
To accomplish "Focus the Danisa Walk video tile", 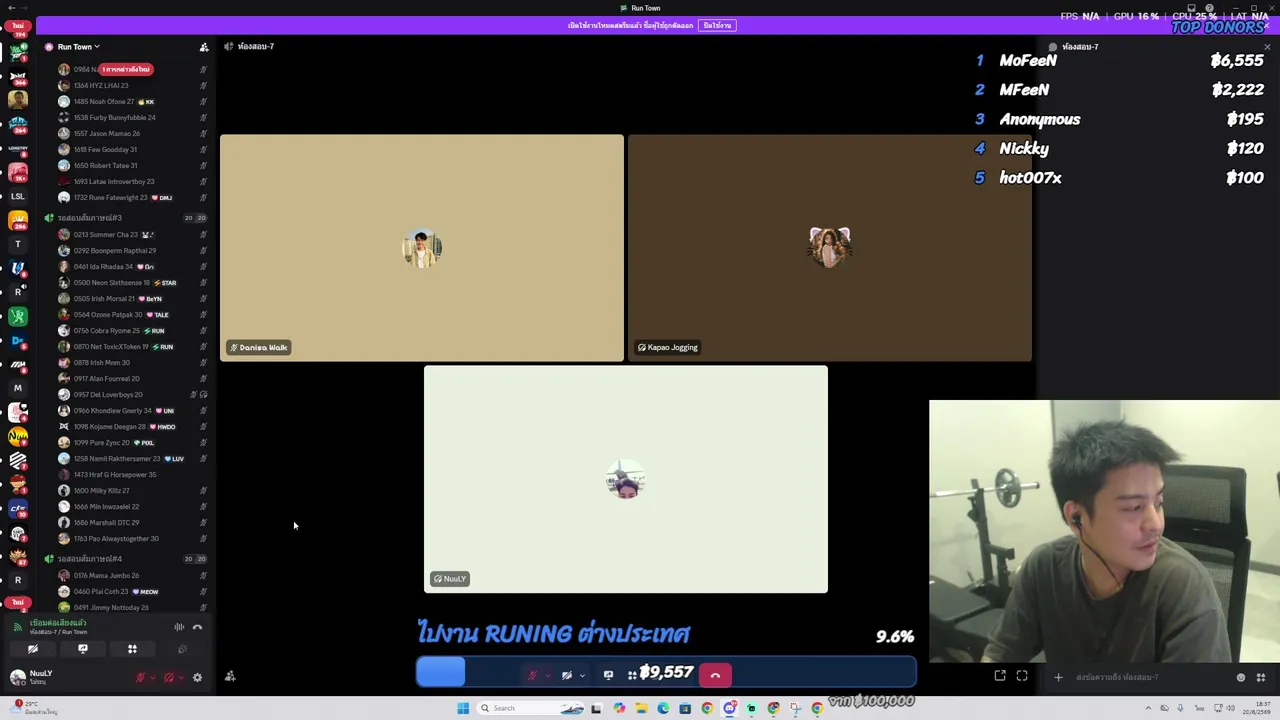I will [x=422, y=248].
